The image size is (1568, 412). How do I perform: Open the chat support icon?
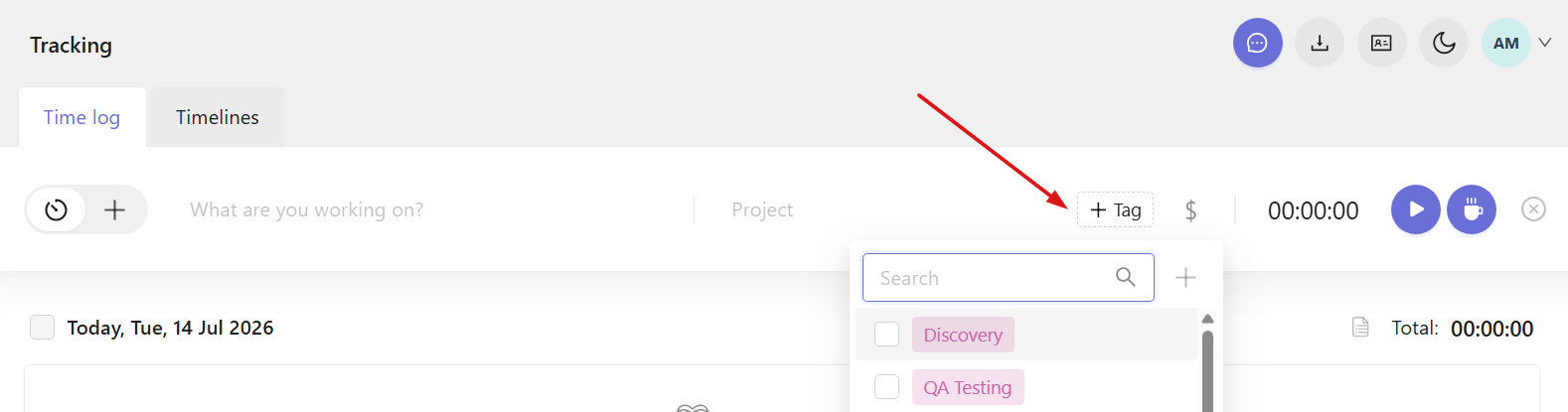[1257, 44]
